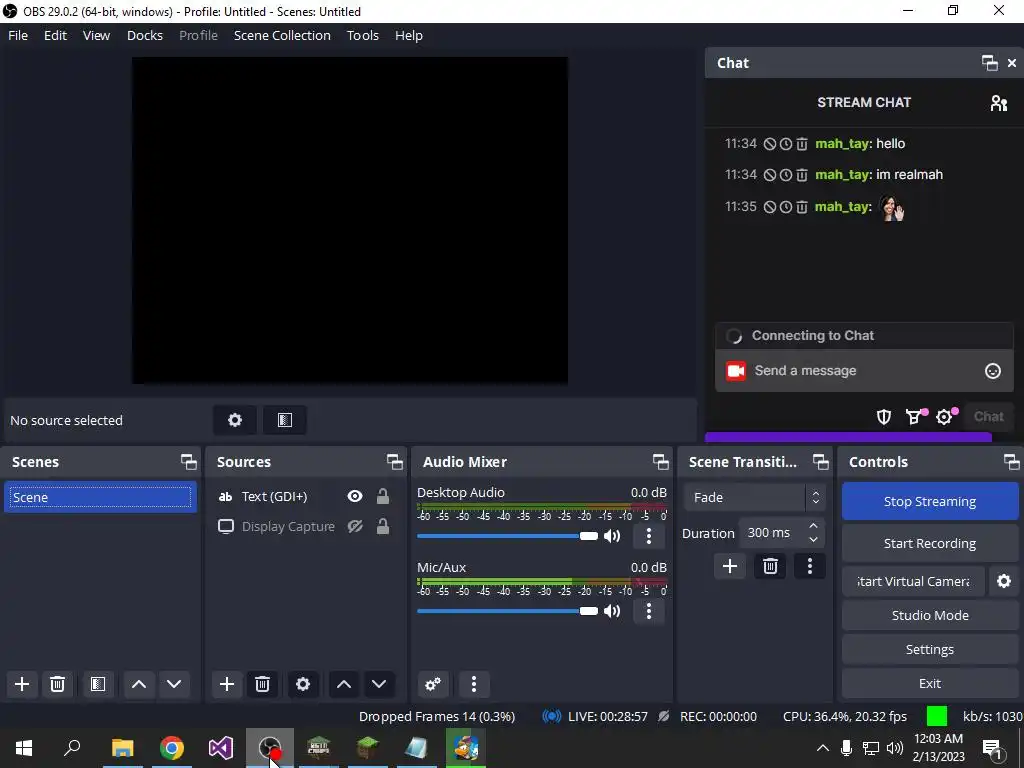Float the Controls dock
The image size is (1024, 768).
point(1012,462)
